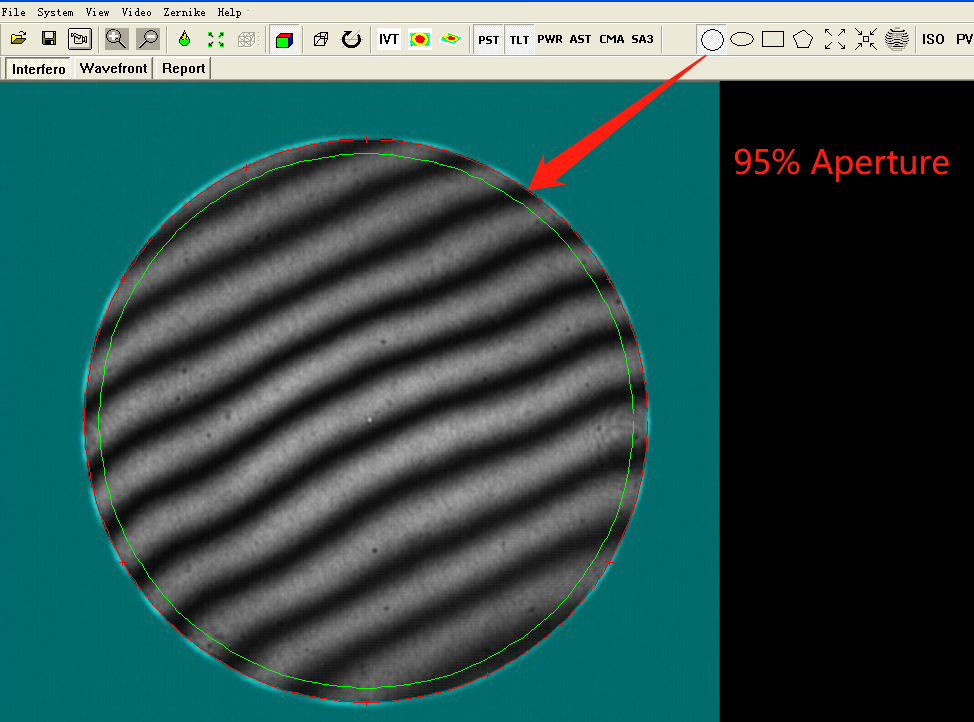Toggle SA3 spherical aberration removal
974x722 pixels.
pos(642,39)
